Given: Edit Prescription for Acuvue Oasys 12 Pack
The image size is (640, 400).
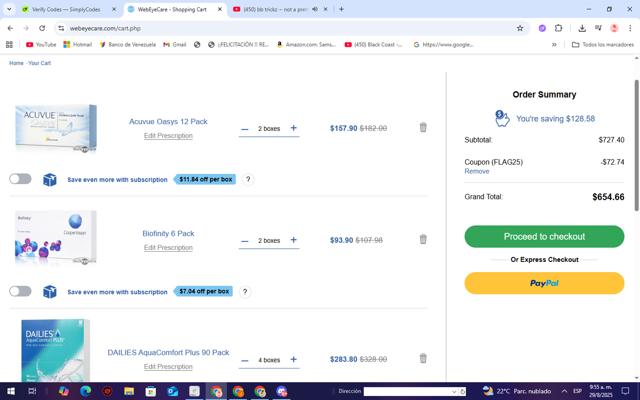Looking at the screenshot, I should click(x=168, y=136).
